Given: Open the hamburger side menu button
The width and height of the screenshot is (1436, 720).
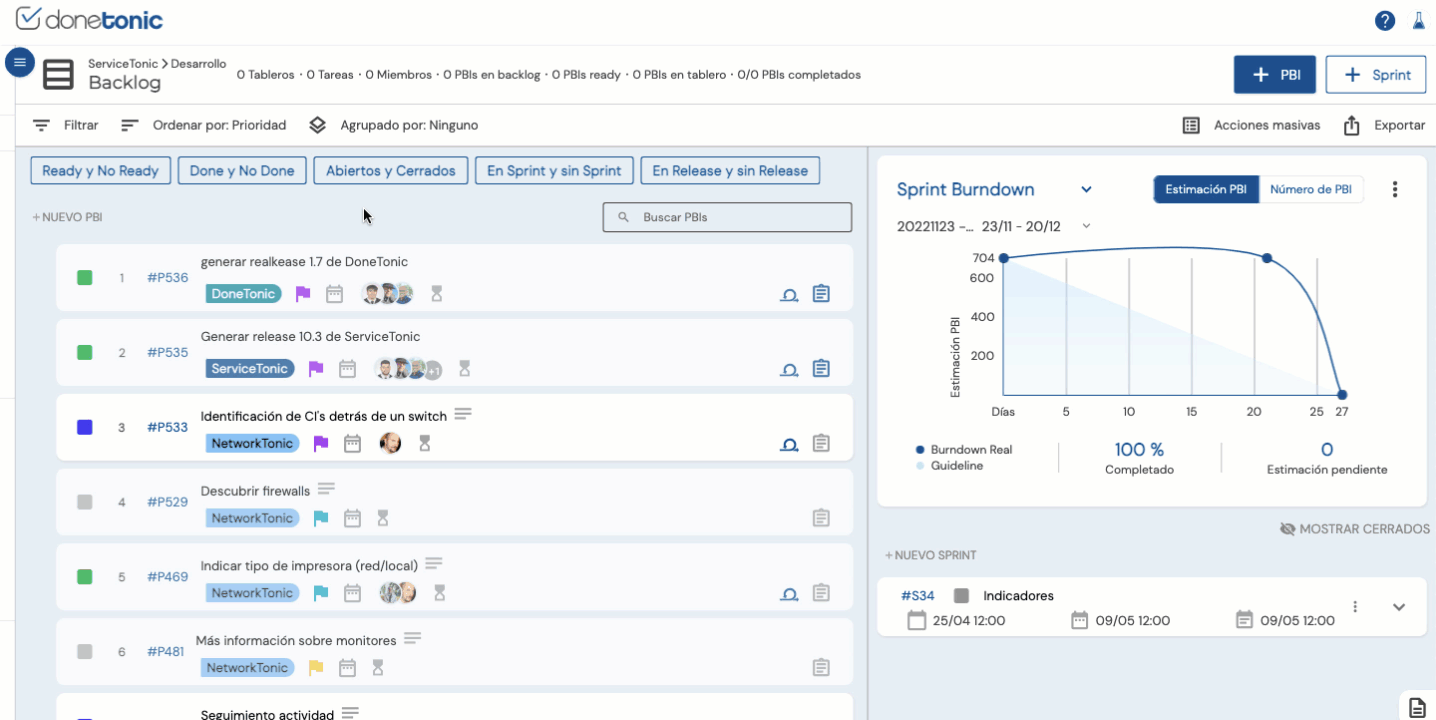Looking at the screenshot, I should coord(20,63).
